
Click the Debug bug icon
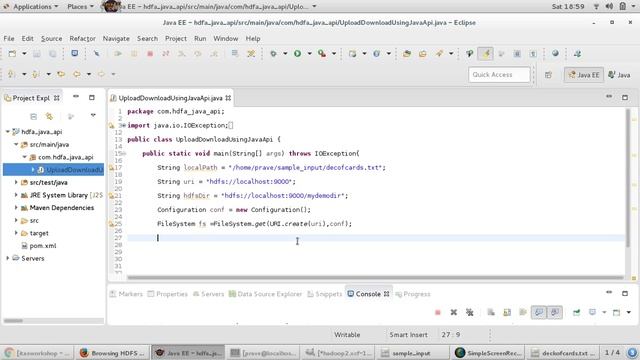(x=273, y=53)
